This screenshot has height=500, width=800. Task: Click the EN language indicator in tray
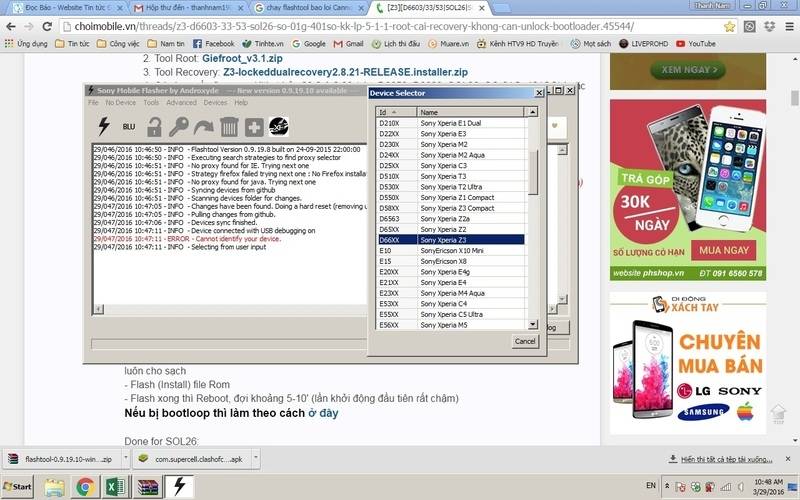point(651,485)
